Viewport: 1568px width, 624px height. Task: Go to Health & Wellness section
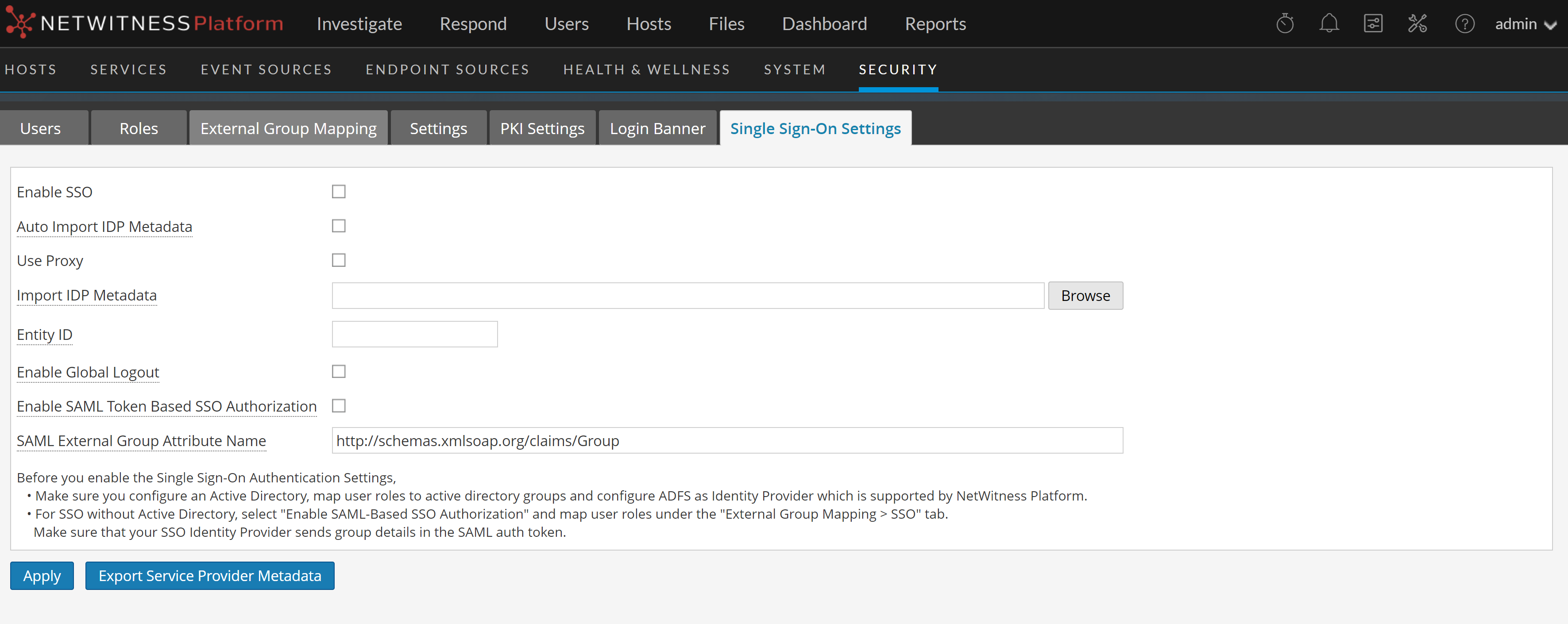tap(646, 69)
